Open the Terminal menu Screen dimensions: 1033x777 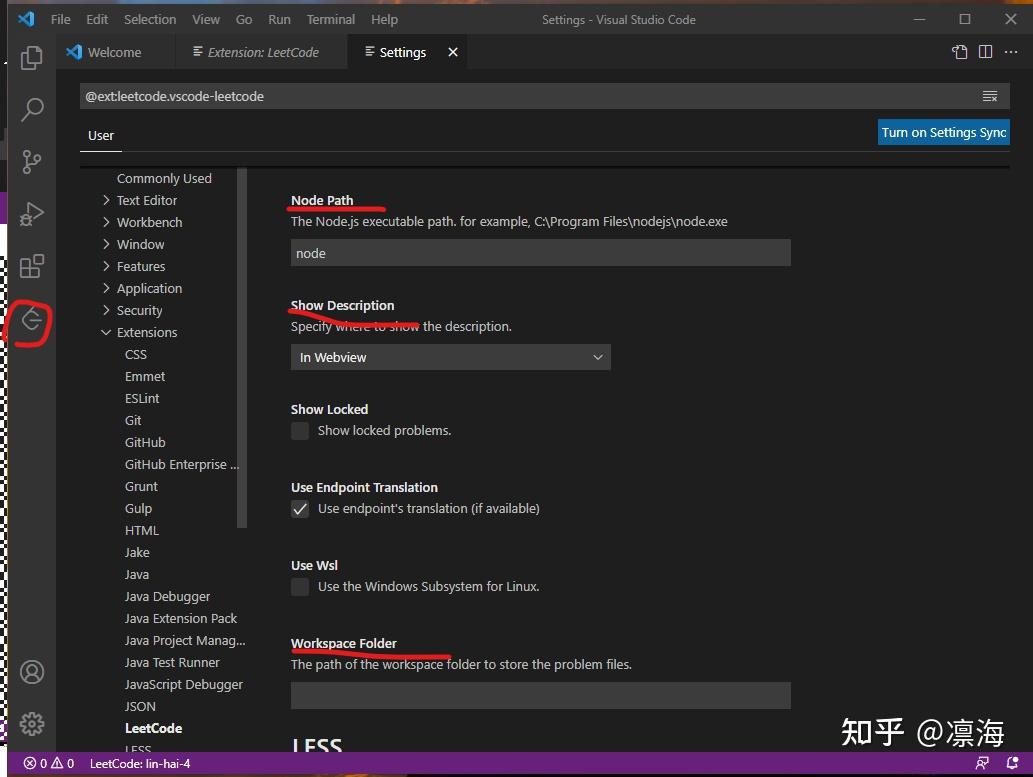coord(331,19)
